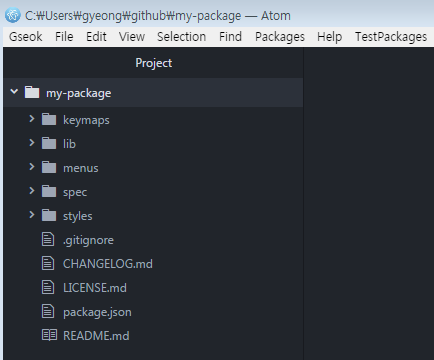Open the Packages menu
The width and height of the screenshot is (434, 360).
tap(280, 37)
